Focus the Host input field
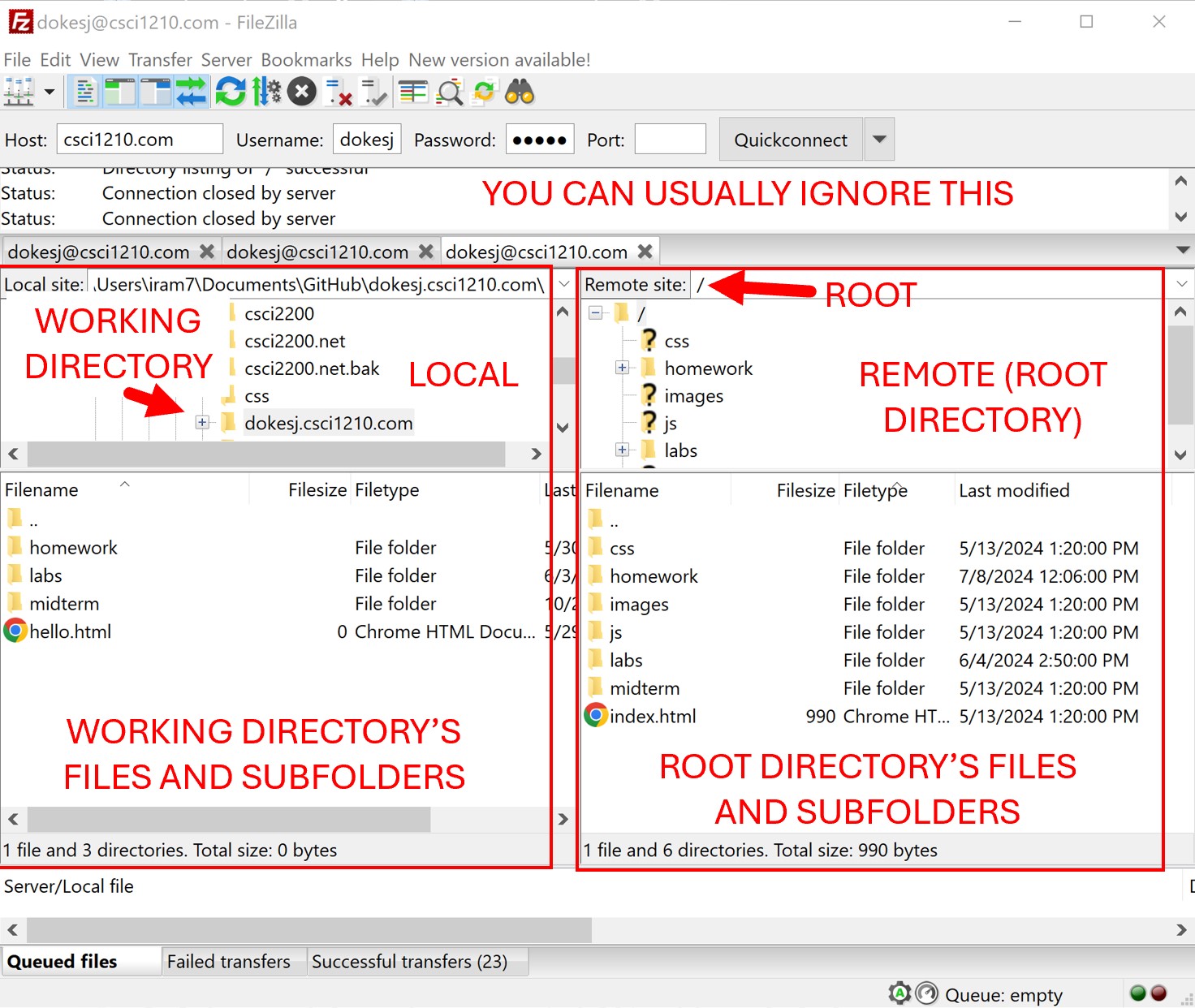 140,140
